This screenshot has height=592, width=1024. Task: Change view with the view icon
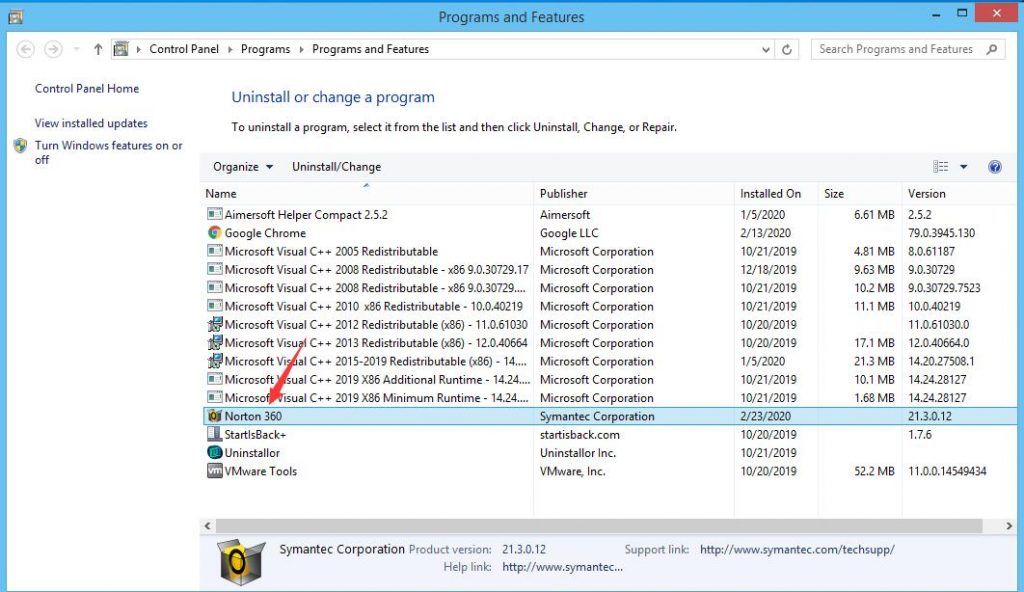click(940, 167)
